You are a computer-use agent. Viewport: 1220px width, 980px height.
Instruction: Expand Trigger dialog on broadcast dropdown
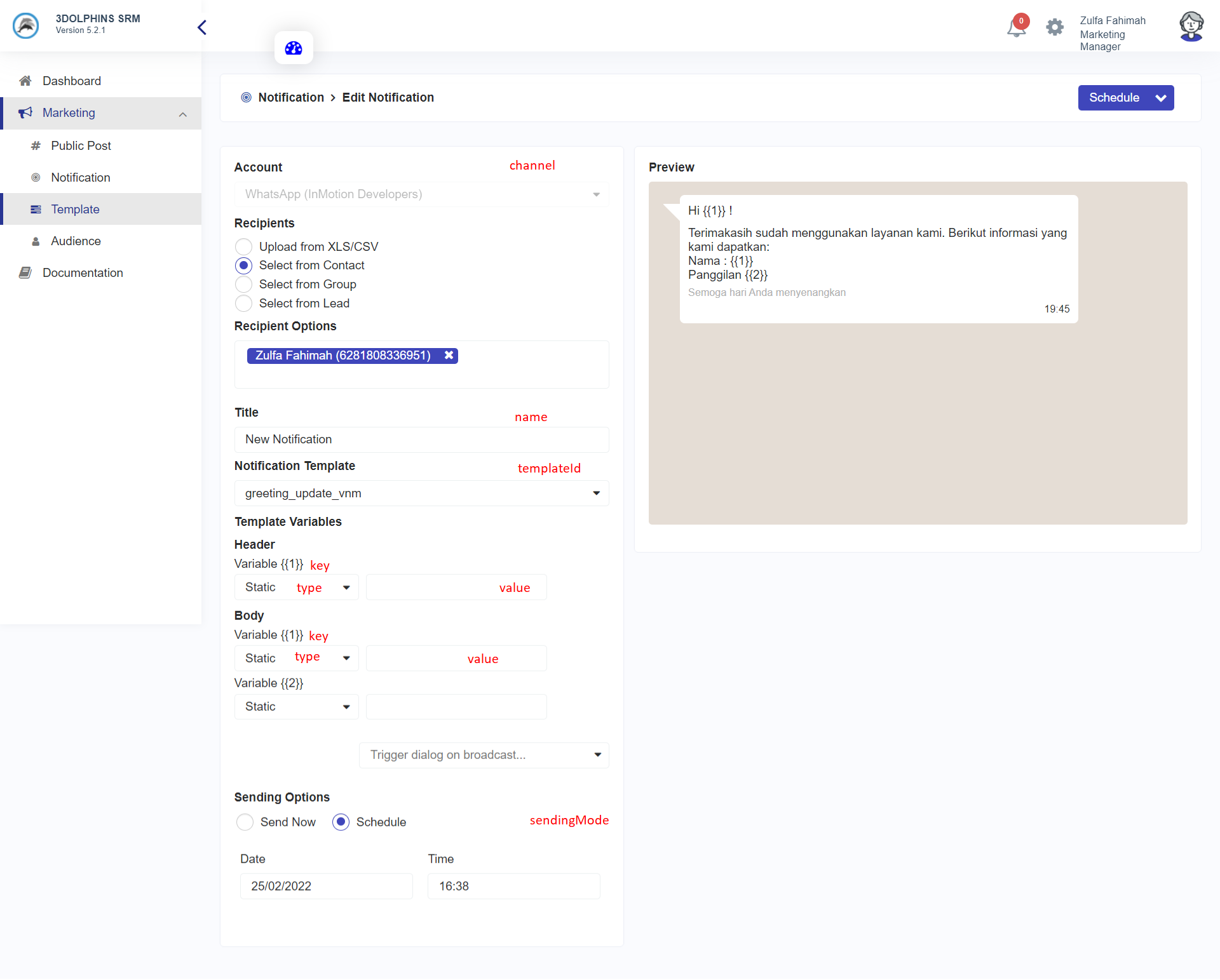(x=484, y=755)
